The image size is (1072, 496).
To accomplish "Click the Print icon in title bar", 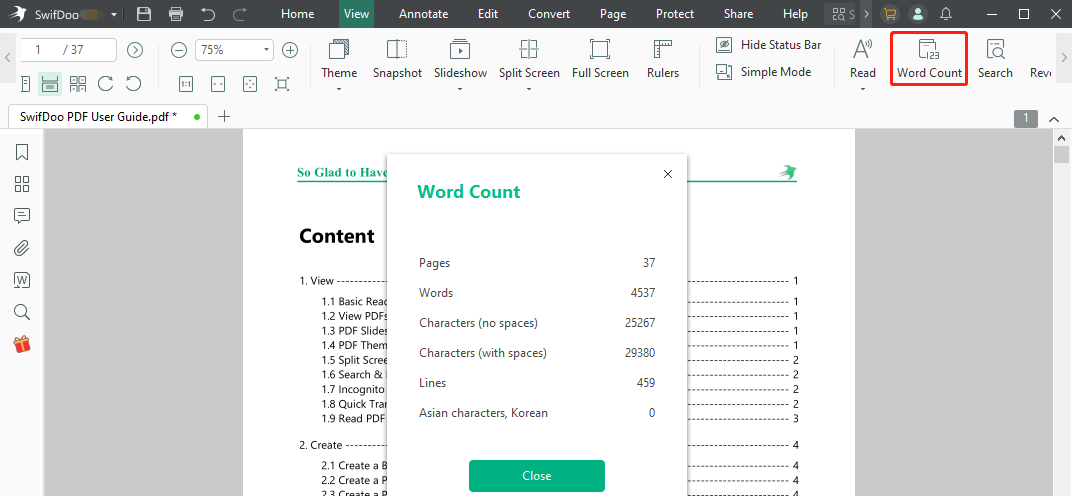I will point(176,14).
